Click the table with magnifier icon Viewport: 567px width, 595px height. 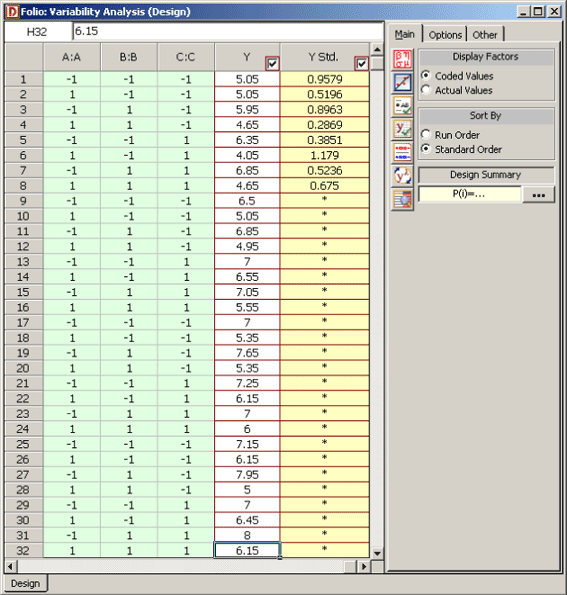(x=402, y=199)
